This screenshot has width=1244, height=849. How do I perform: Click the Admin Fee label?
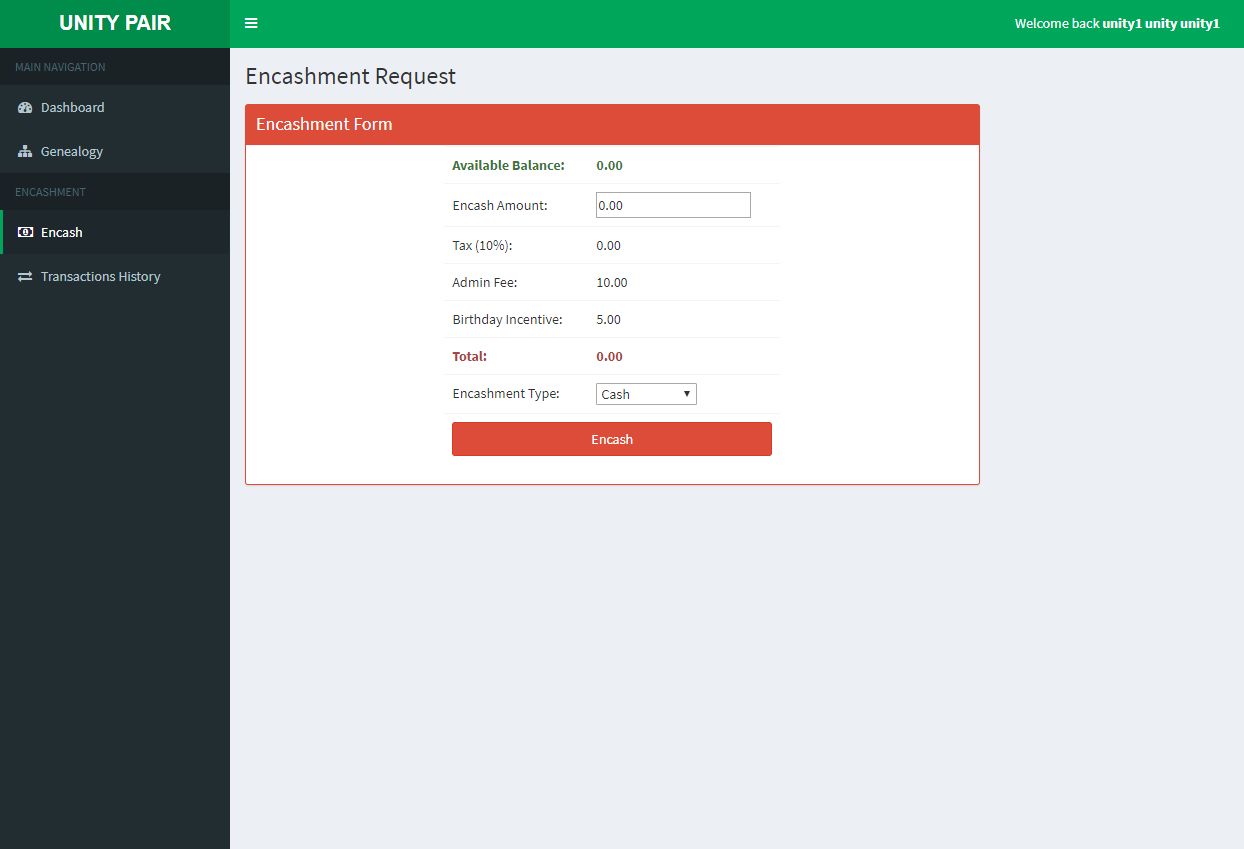tap(484, 283)
